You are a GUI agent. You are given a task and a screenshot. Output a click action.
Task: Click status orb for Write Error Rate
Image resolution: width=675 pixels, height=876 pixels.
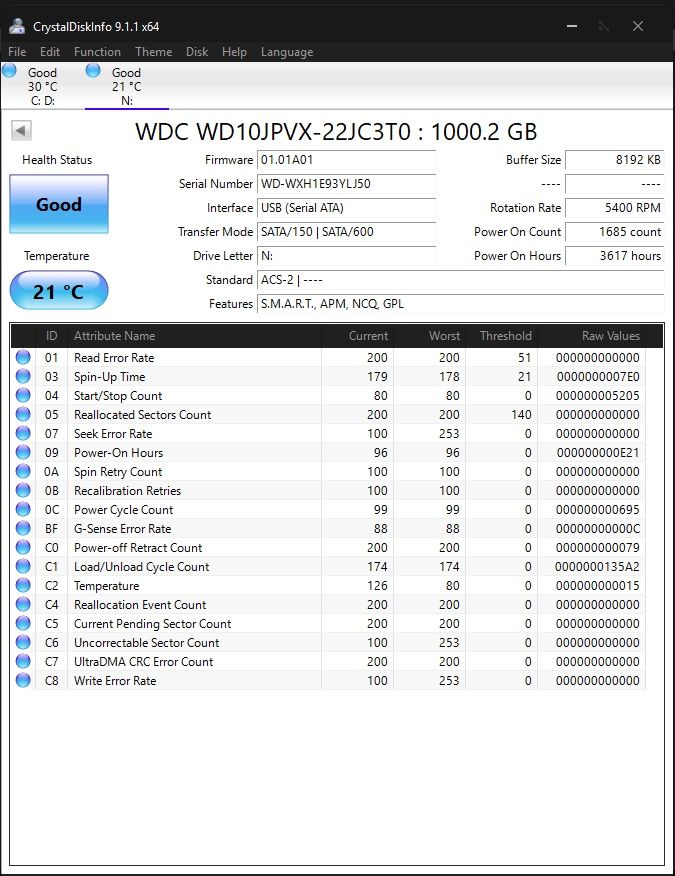click(23, 680)
